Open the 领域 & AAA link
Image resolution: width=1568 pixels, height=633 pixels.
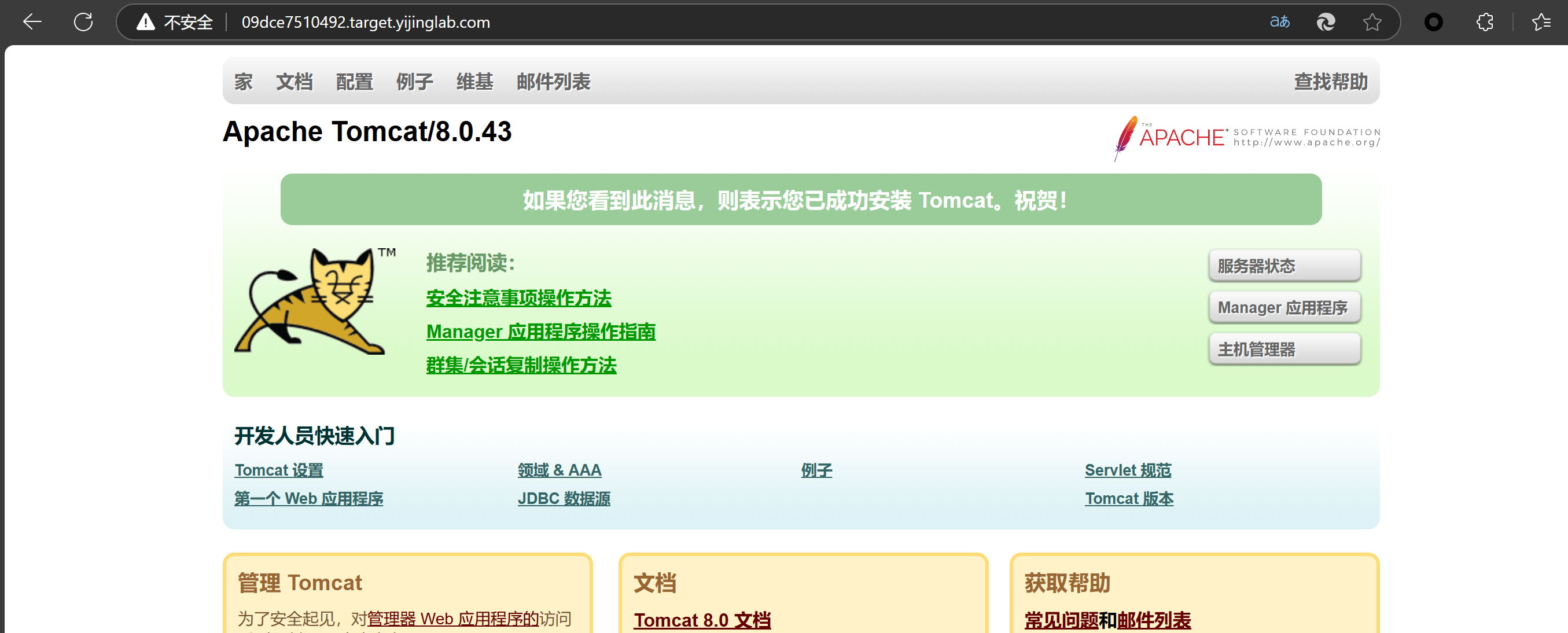click(560, 470)
